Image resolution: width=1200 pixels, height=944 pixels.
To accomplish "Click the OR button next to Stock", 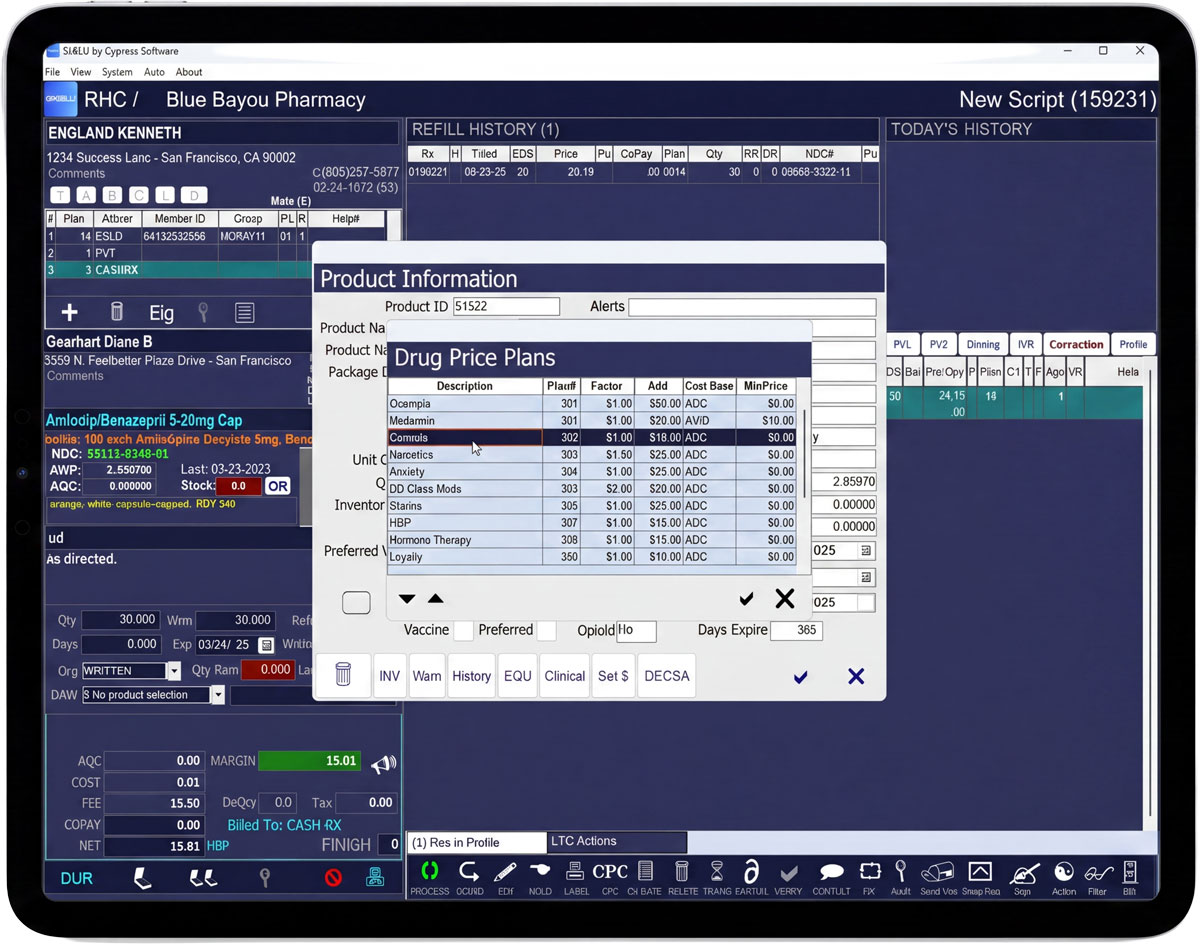I will click(x=278, y=486).
